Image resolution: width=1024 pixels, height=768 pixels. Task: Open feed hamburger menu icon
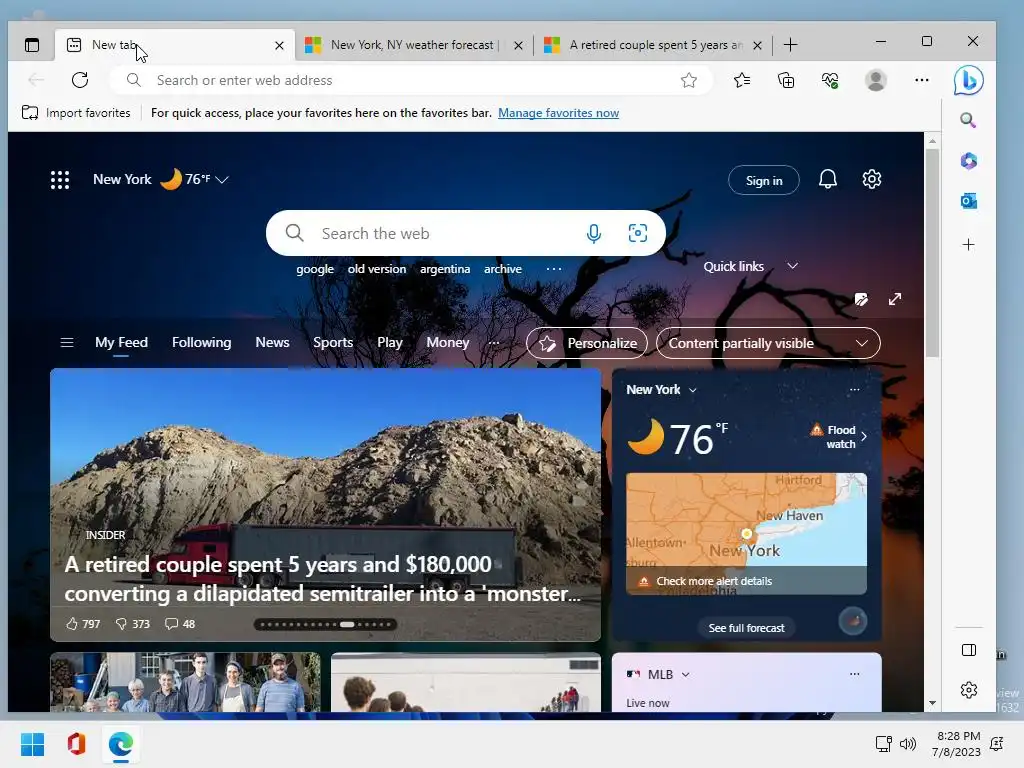(67, 343)
